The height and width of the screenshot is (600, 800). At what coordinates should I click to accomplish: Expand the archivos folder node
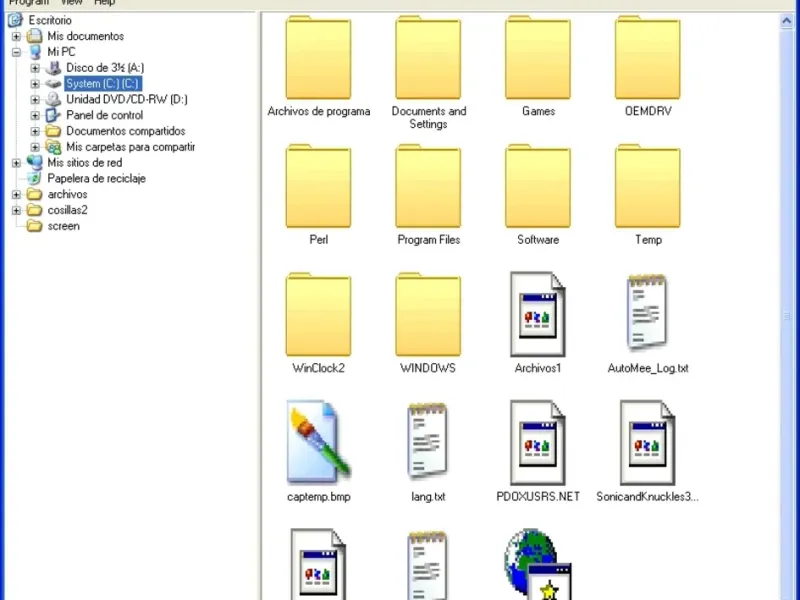click(16, 194)
